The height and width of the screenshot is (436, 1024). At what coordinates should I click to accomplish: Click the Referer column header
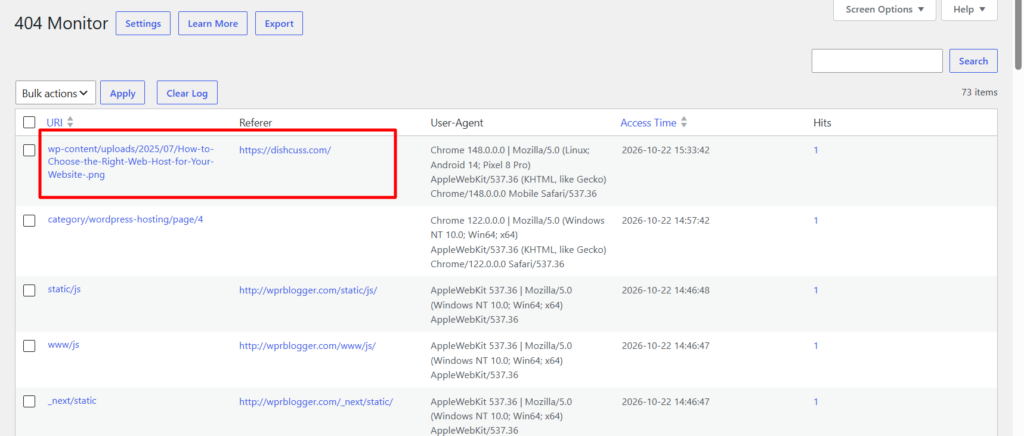(x=255, y=122)
